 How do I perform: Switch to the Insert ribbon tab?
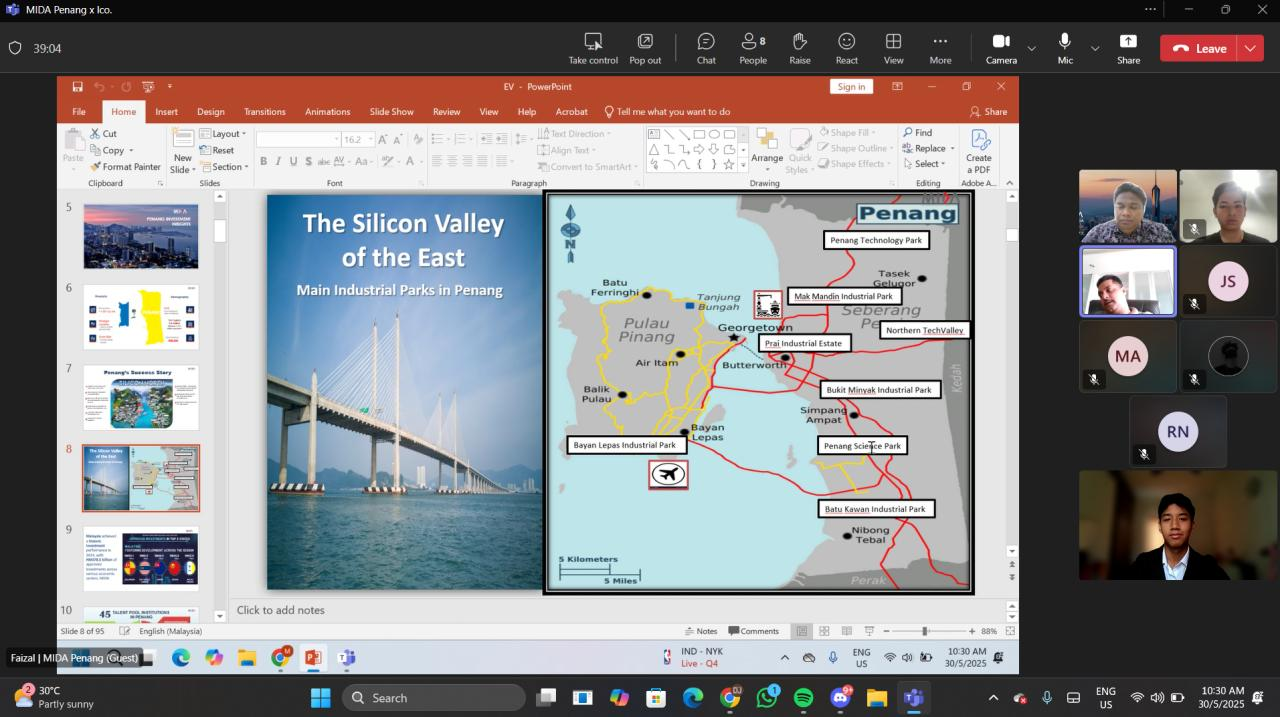pyautogui.click(x=166, y=112)
